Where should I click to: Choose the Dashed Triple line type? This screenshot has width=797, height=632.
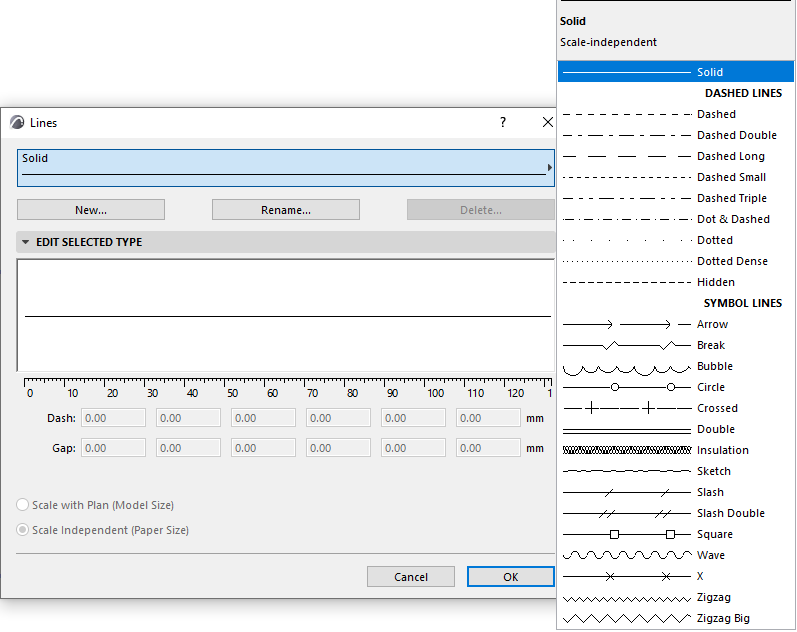pyautogui.click(x=676, y=198)
